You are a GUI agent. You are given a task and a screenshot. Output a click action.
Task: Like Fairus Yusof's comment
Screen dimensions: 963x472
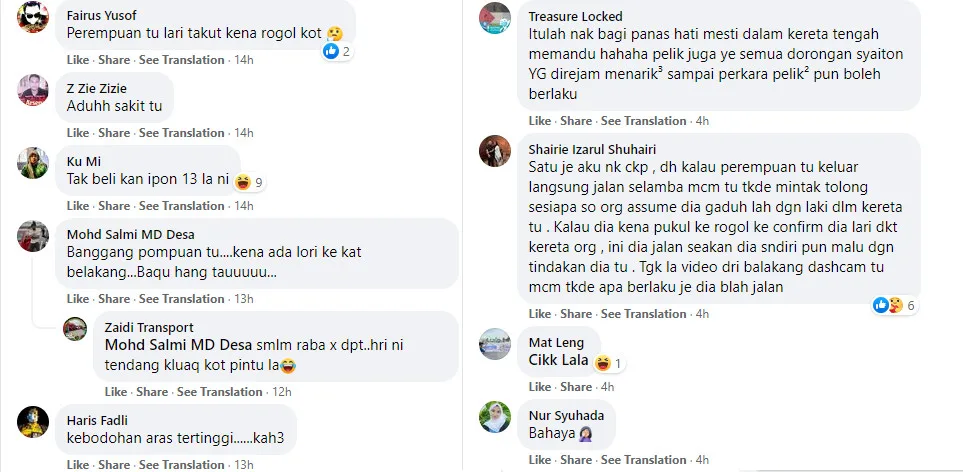(x=78, y=60)
